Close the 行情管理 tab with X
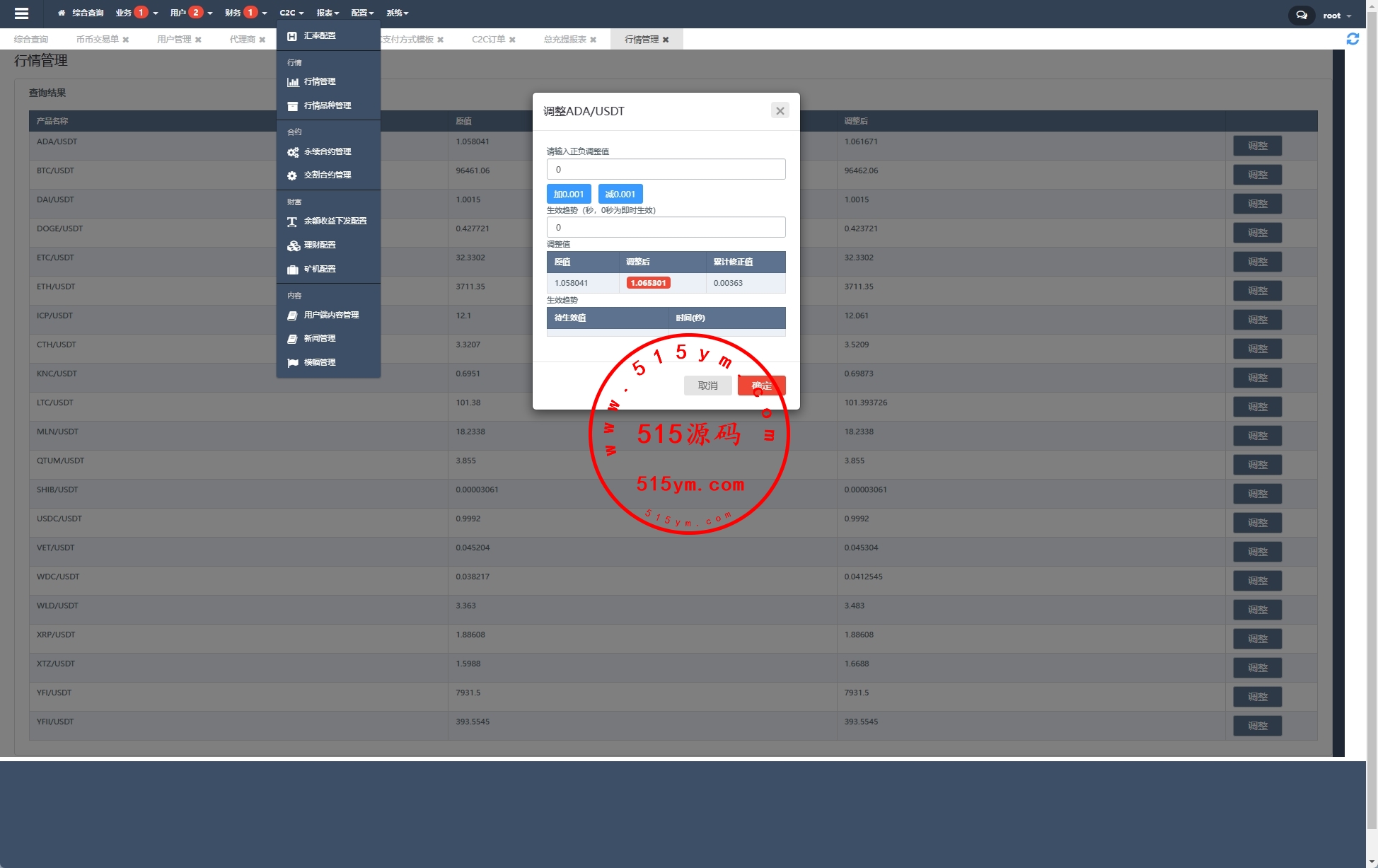1378x868 pixels. pos(666,40)
